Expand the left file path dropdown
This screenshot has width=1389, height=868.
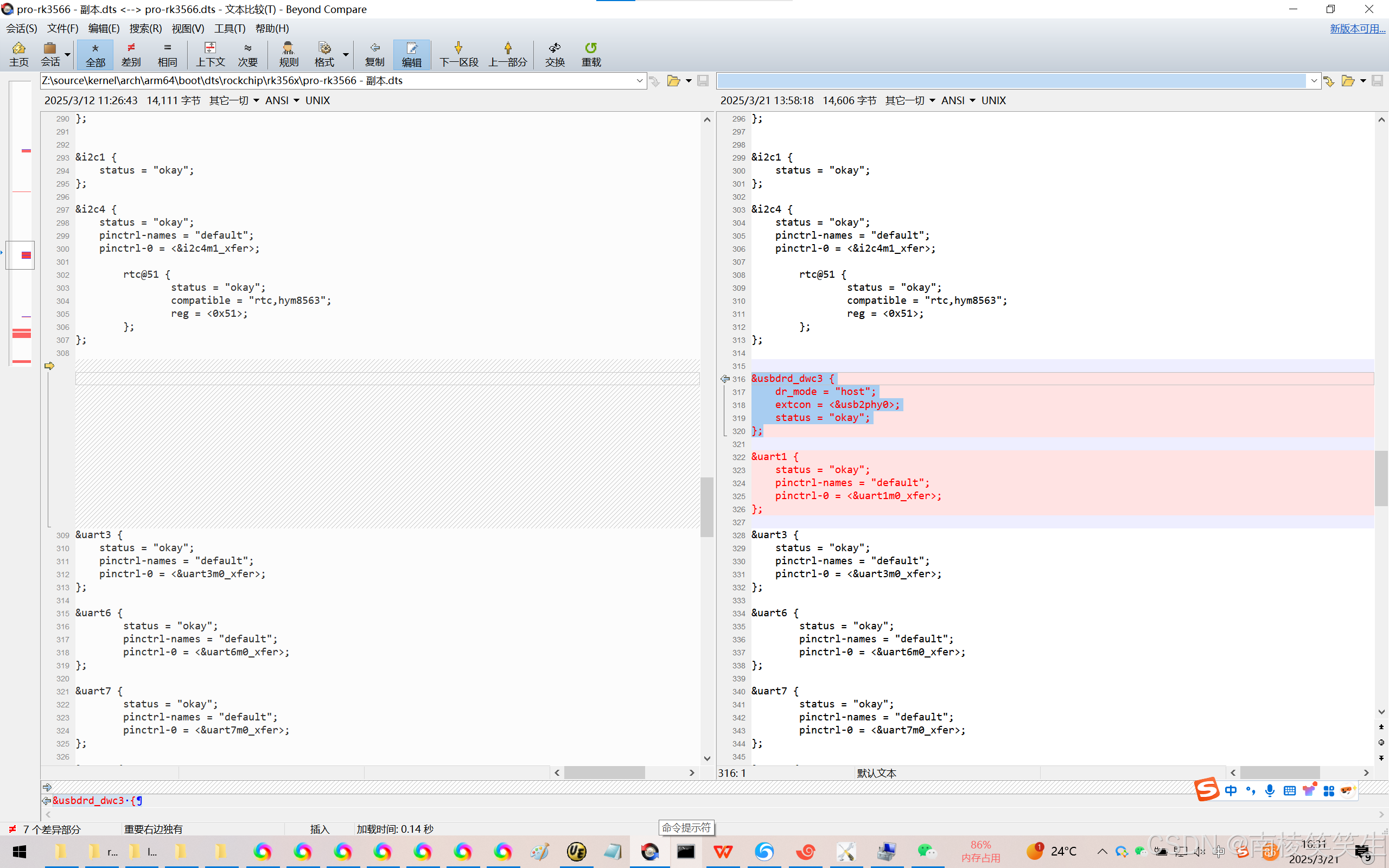[639, 81]
